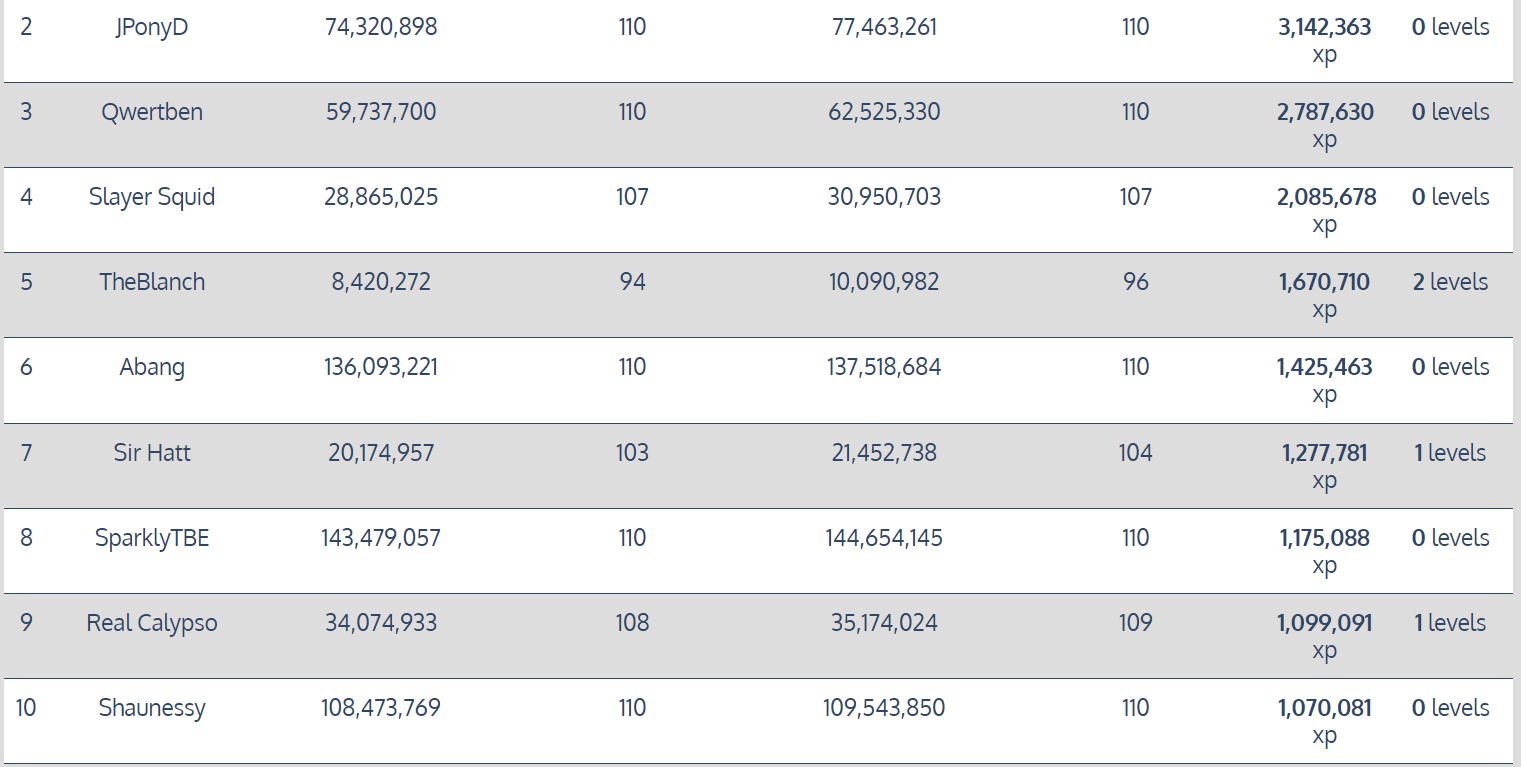1521x767 pixels.
Task: Click Real Calypso's ending level 109
Action: [1135, 623]
